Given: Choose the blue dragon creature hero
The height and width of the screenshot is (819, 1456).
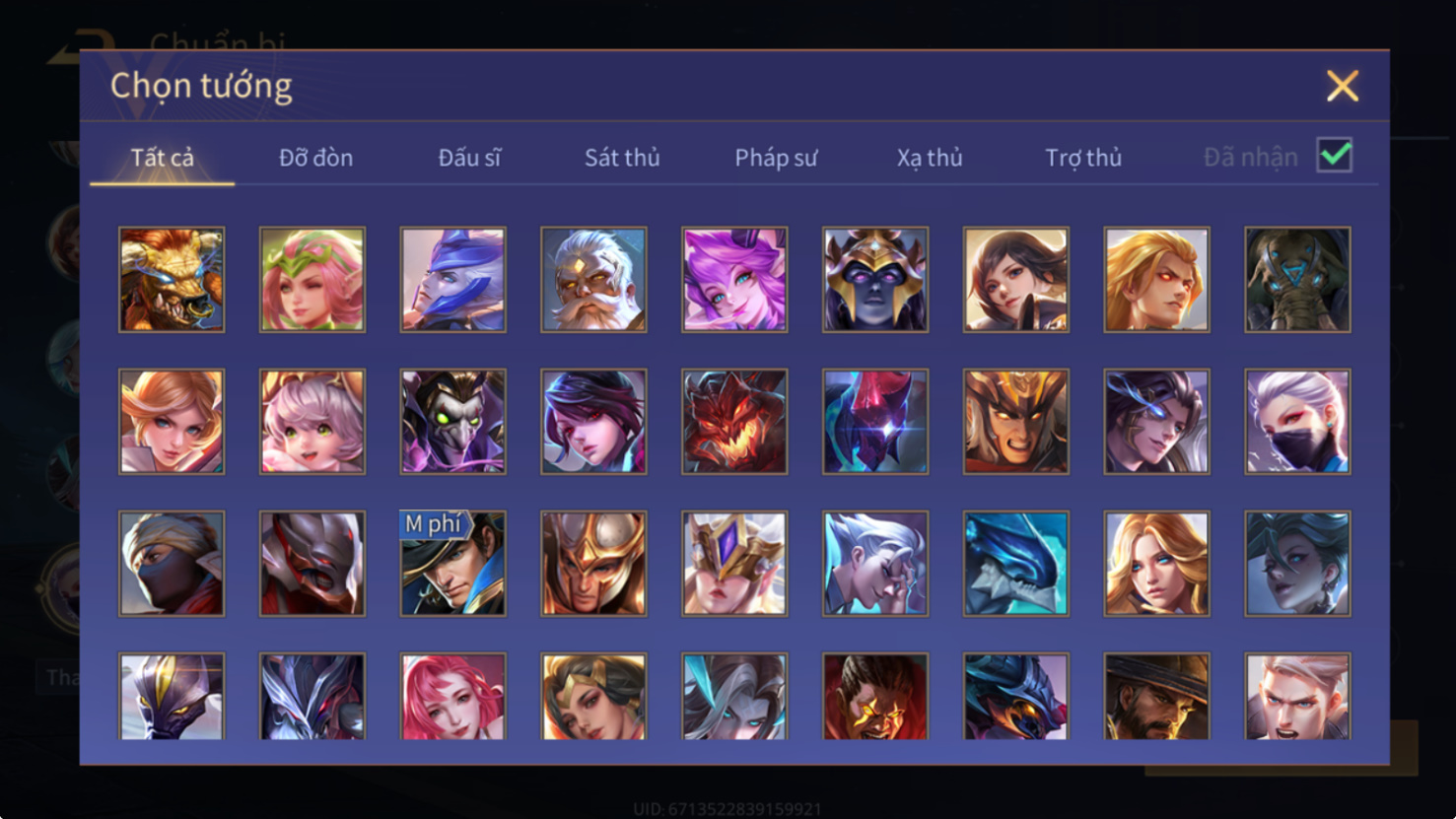Looking at the screenshot, I should click(1016, 564).
